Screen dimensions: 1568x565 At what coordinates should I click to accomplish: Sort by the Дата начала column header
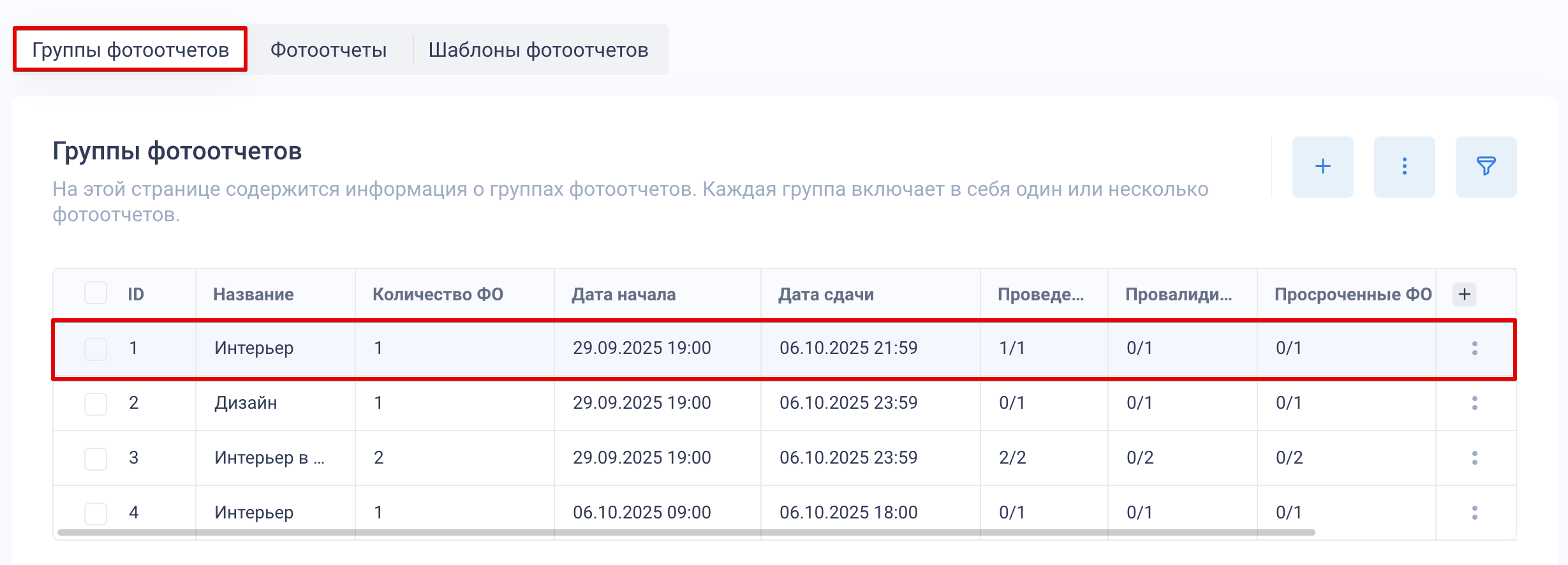click(623, 295)
